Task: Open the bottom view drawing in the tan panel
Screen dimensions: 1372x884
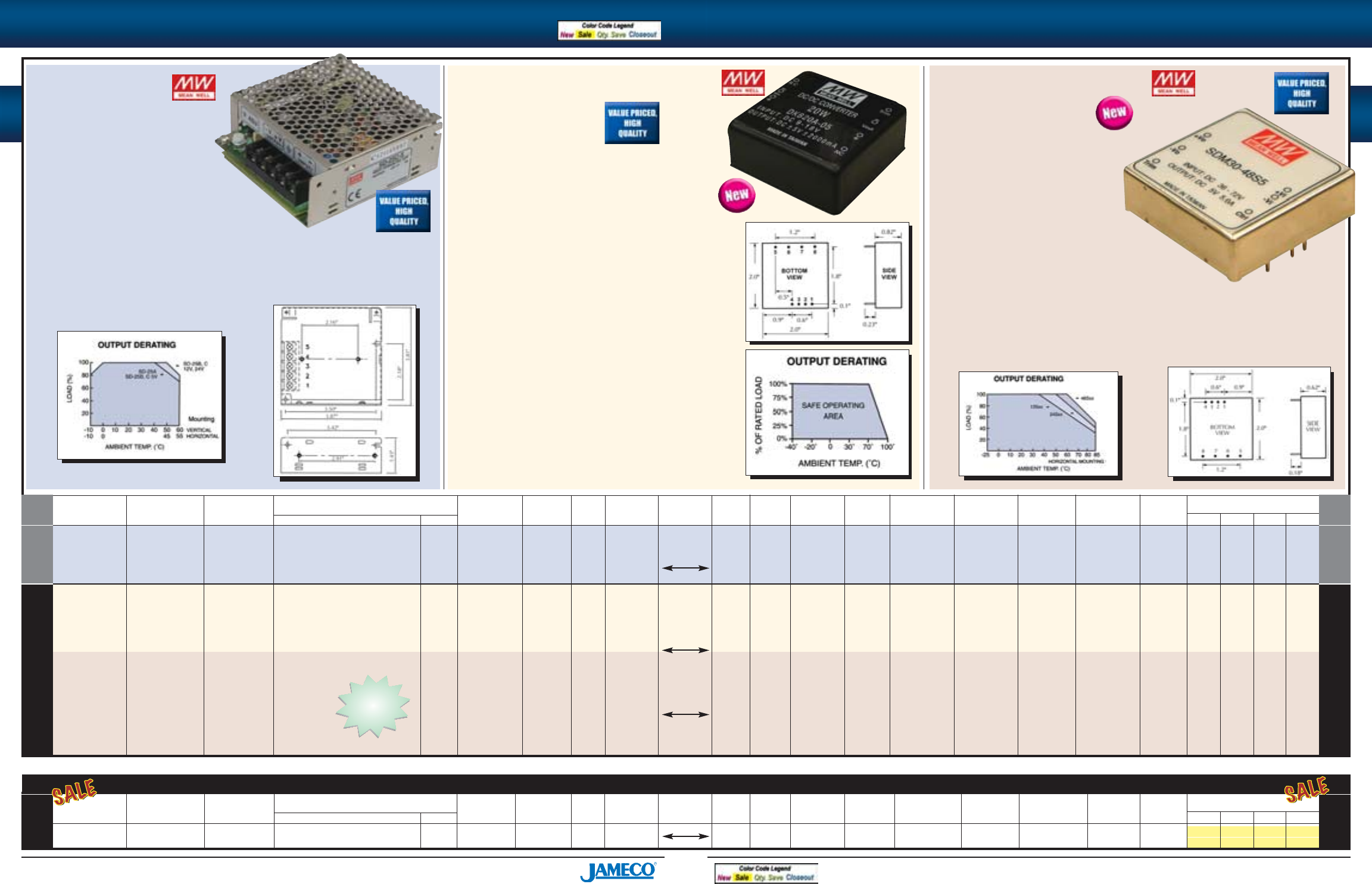Action: pos(1249,421)
